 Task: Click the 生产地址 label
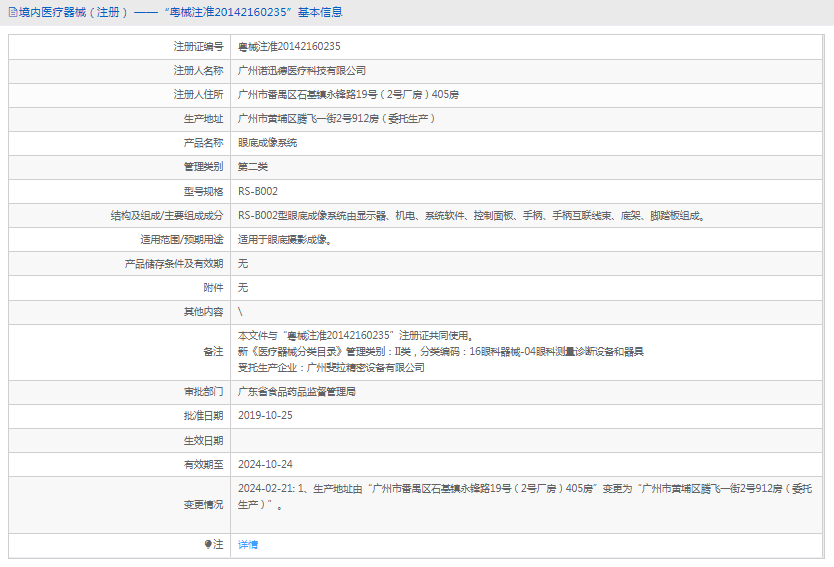204,119
